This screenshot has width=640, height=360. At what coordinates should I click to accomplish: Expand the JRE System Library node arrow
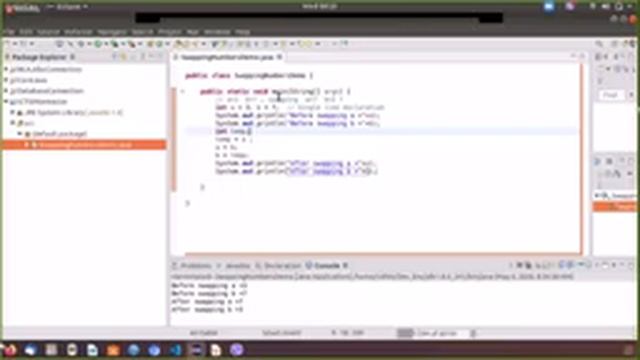[13, 112]
